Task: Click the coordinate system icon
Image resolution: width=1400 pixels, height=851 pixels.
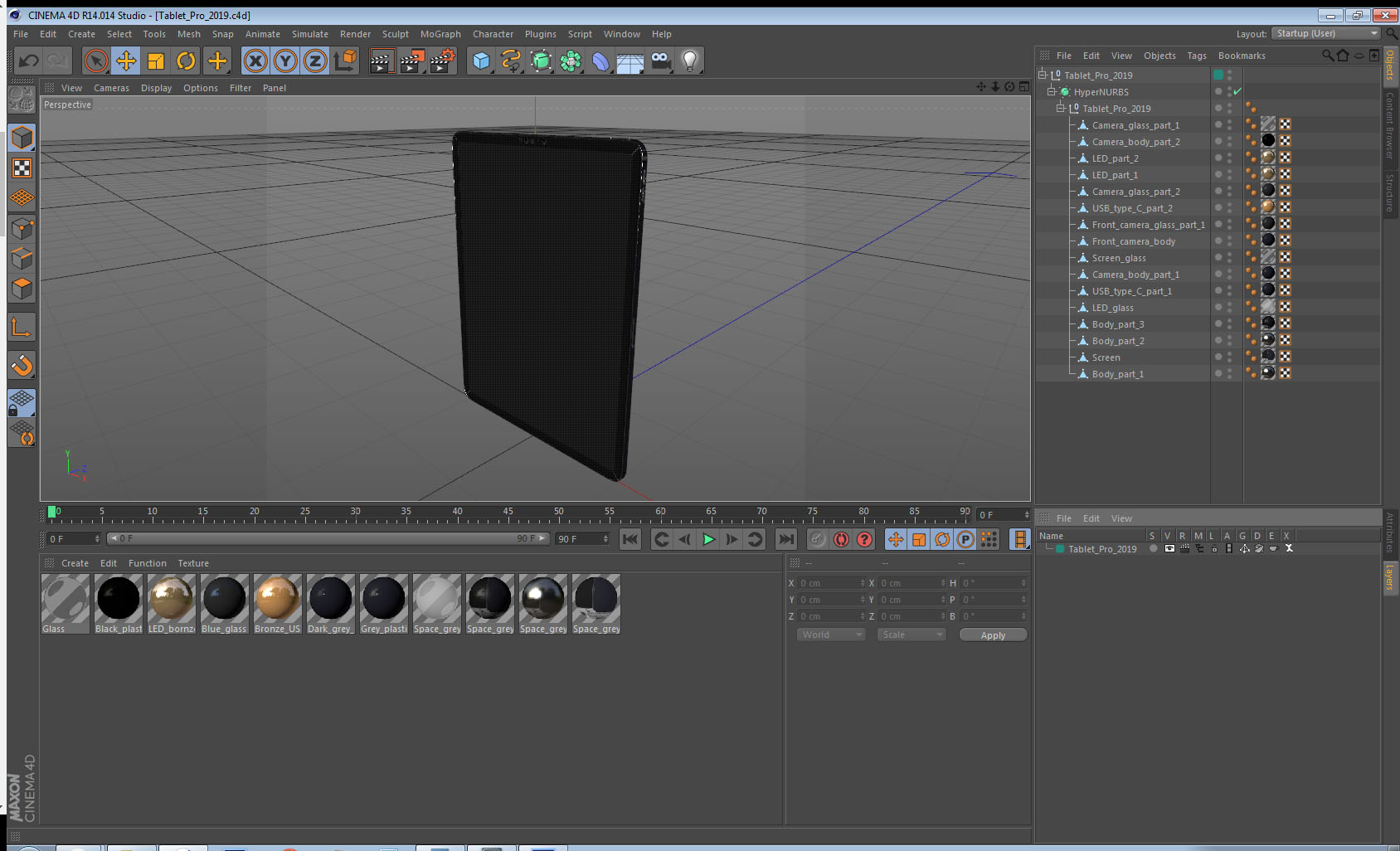Action: pos(345,61)
